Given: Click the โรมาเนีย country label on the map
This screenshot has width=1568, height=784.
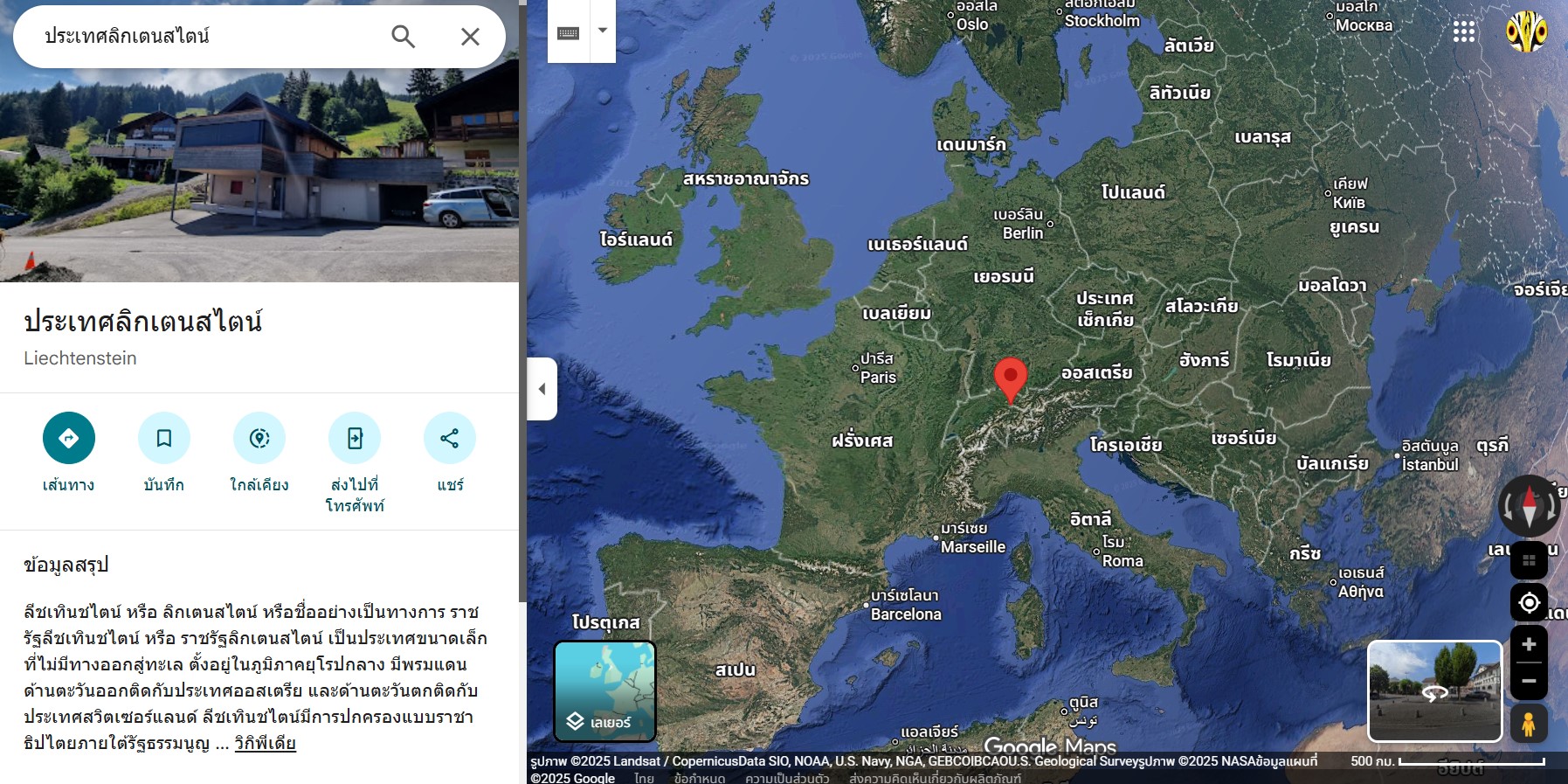Looking at the screenshot, I should coord(1299,360).
